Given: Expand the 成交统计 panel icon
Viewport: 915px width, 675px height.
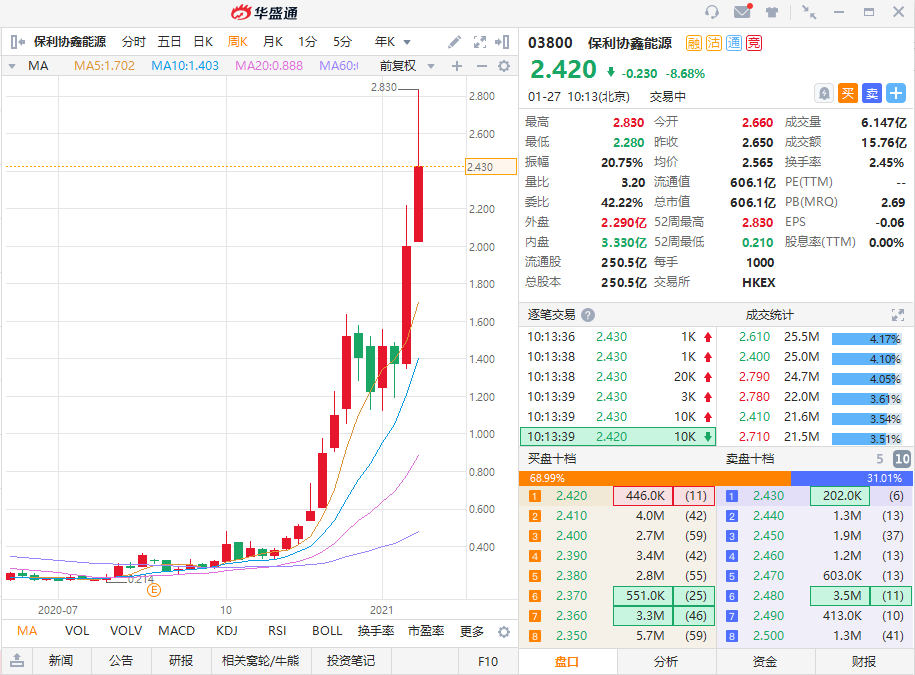Looking at the screenshot, I should 897,315.
